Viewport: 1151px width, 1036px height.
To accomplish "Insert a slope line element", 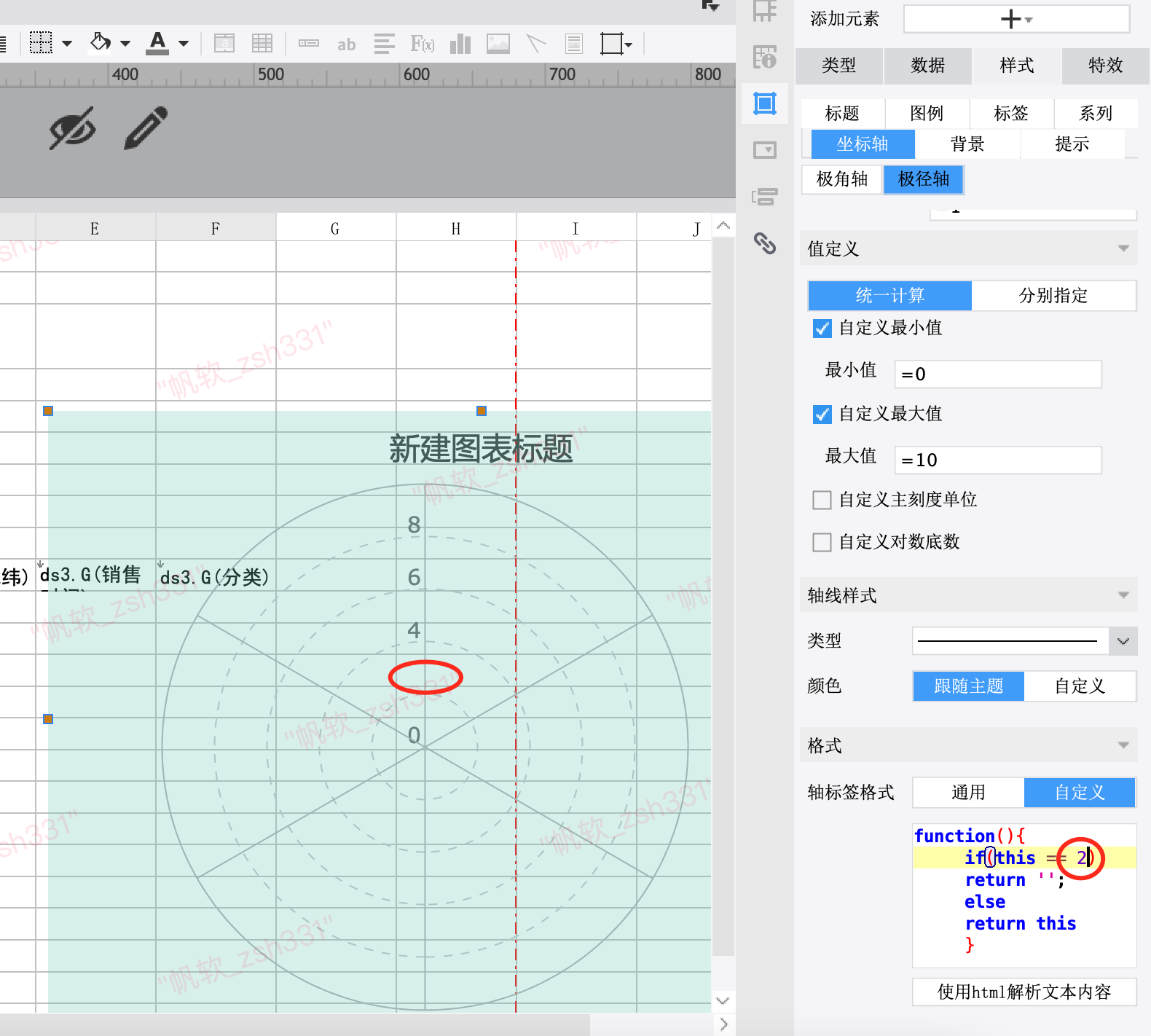I will 536,44.
